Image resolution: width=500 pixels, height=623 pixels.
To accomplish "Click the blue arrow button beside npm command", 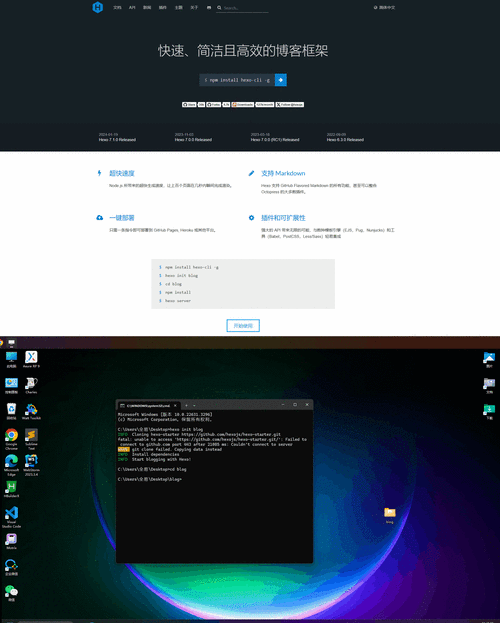I will 281,80.
